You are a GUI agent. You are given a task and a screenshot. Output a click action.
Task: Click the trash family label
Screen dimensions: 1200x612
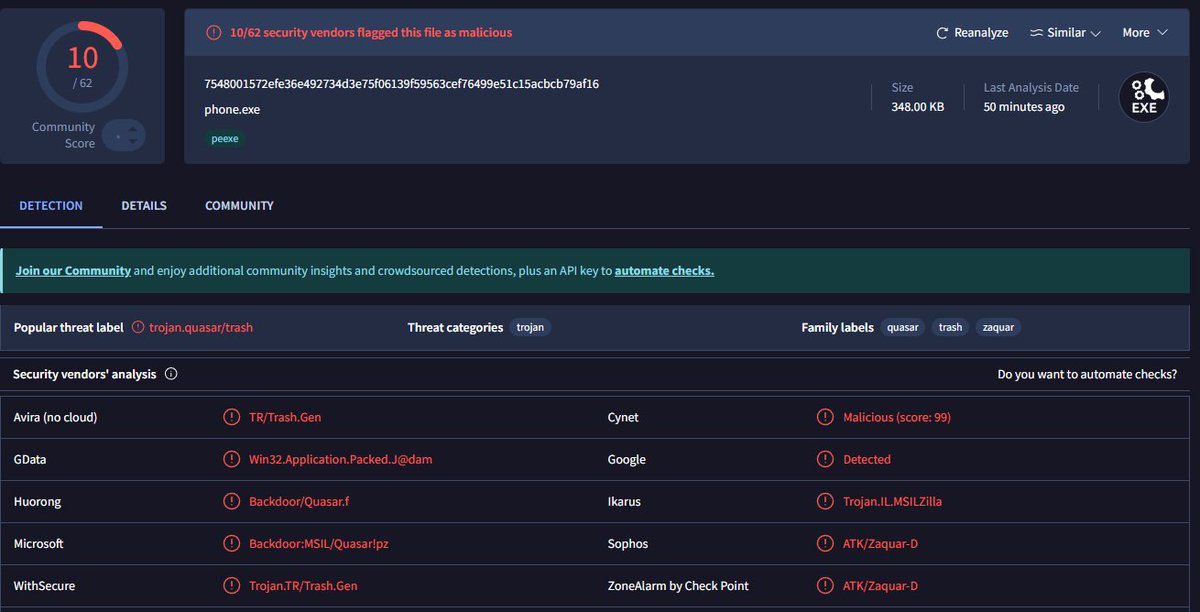[x=950, y=327]
